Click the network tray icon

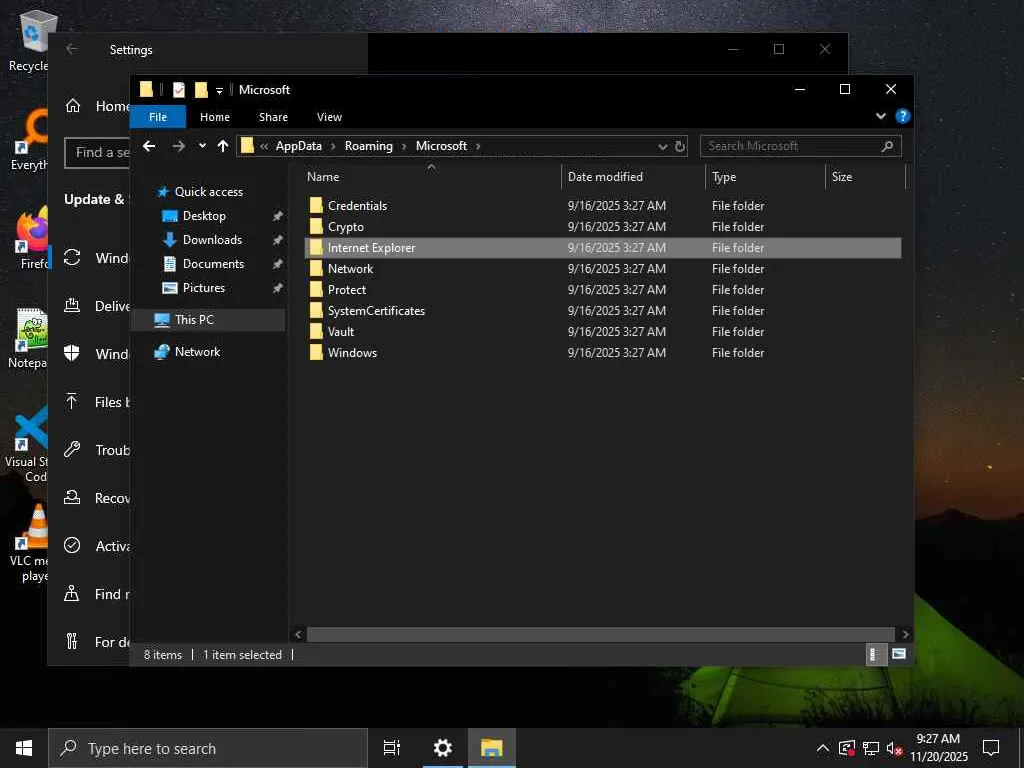871,748
